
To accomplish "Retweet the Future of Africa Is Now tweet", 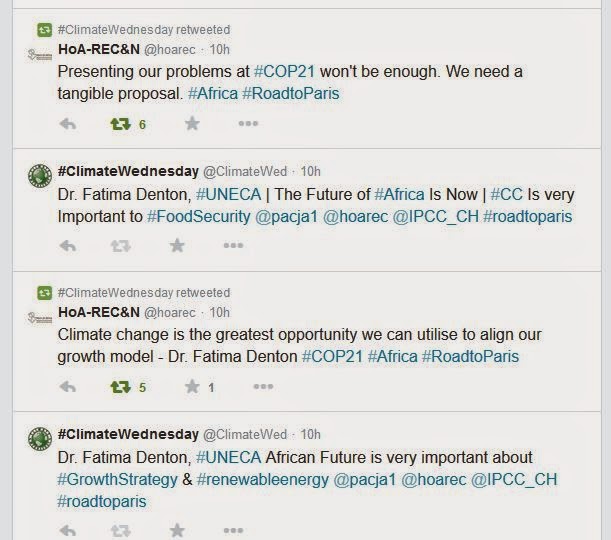I will click(121, 245).
